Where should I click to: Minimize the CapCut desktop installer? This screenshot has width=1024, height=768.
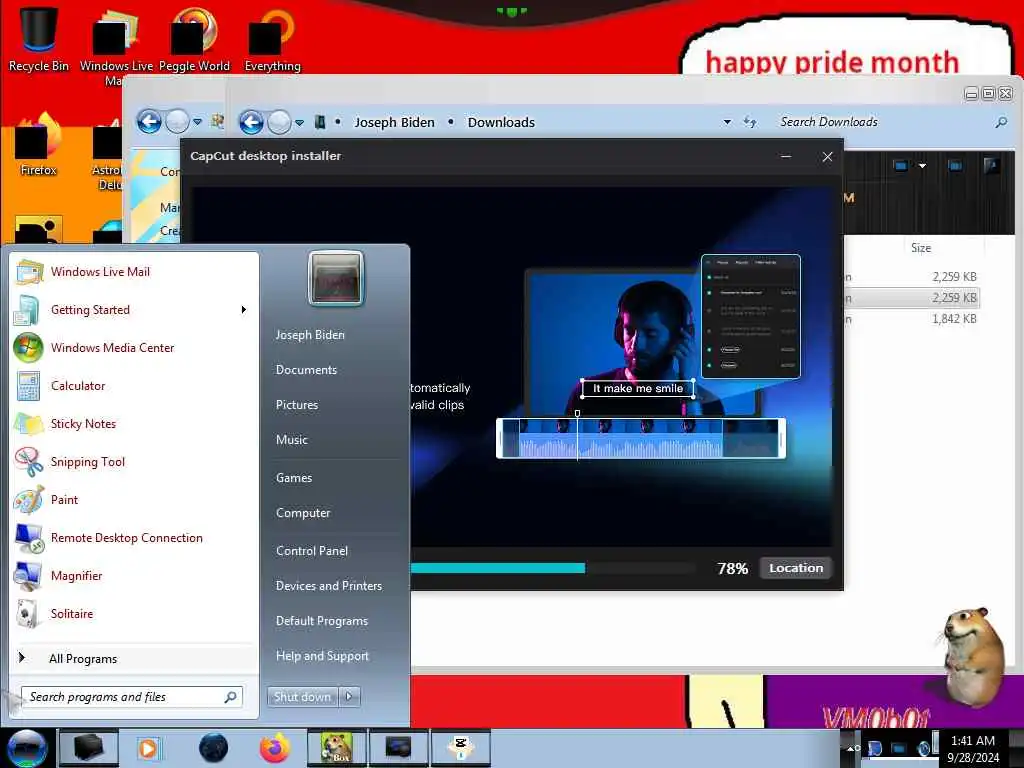click(786, 157)
